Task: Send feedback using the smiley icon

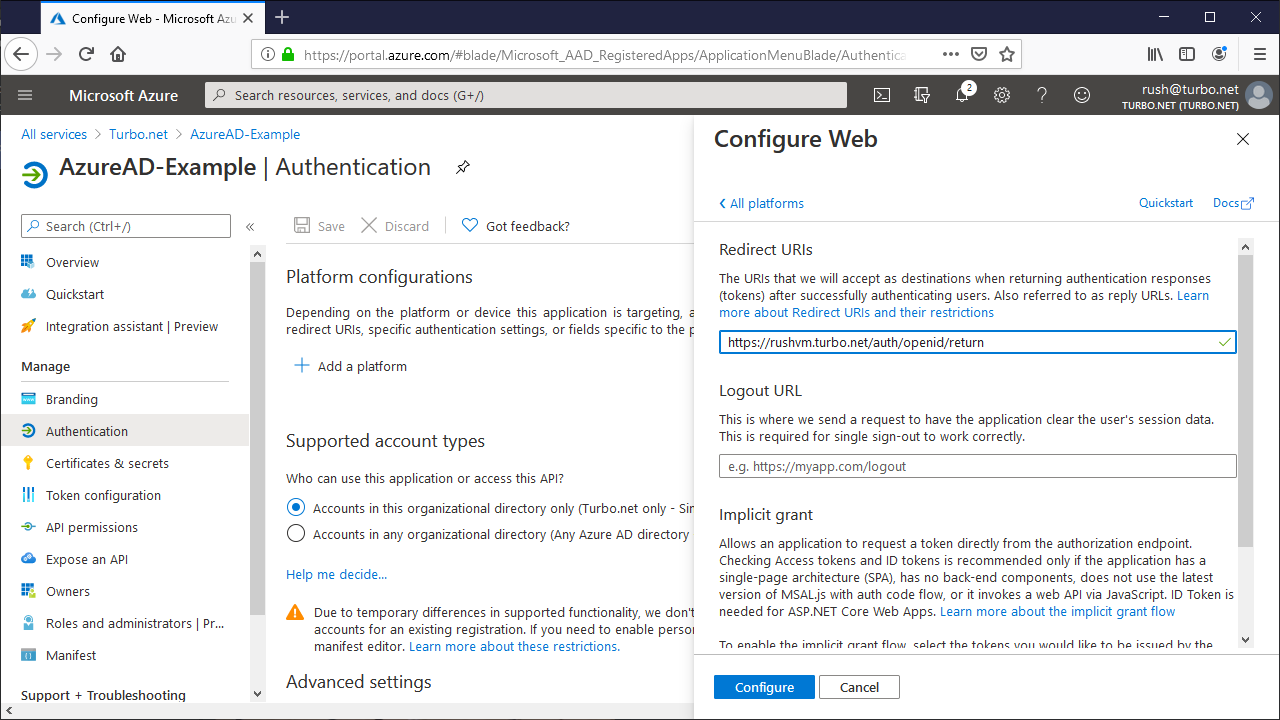Action: tap(1081, 95)
